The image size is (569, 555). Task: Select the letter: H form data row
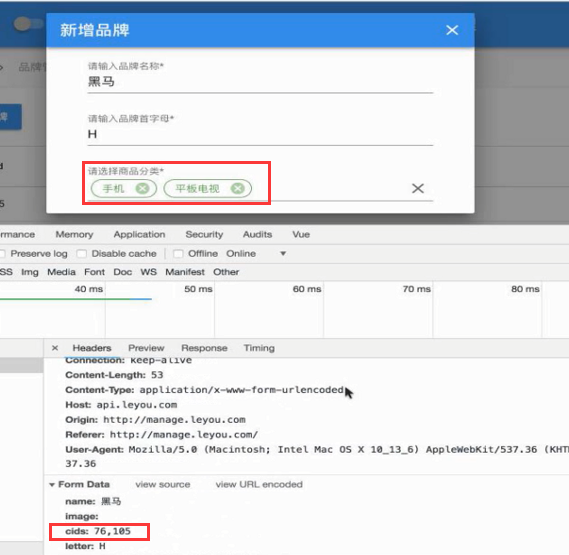pos(85,546)
